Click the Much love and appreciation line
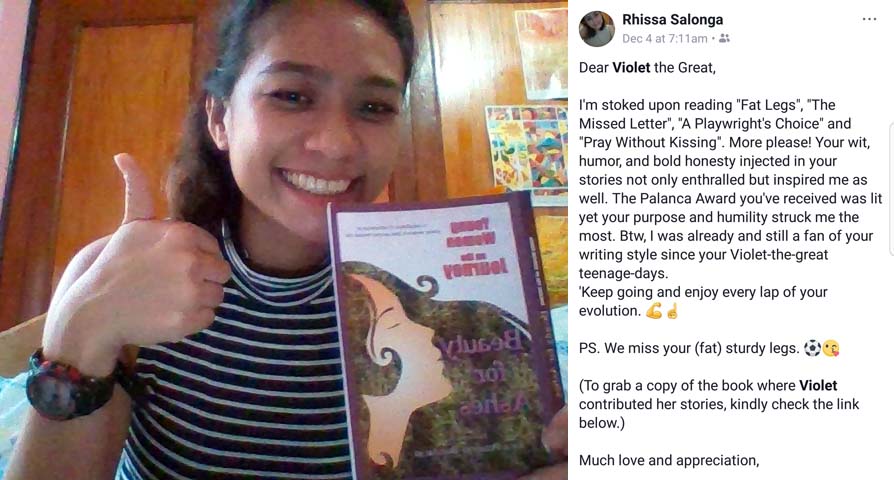894x480 pixels. click(x=669, y=460)
